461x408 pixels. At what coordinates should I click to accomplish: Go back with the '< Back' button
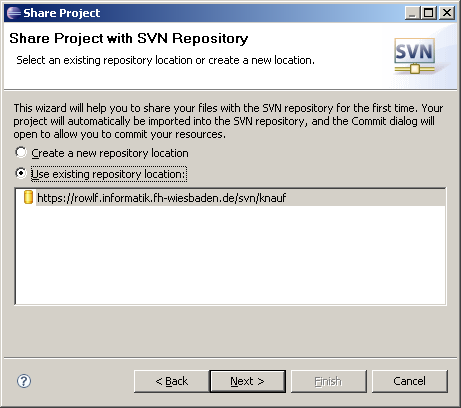(x=172, y=381)
